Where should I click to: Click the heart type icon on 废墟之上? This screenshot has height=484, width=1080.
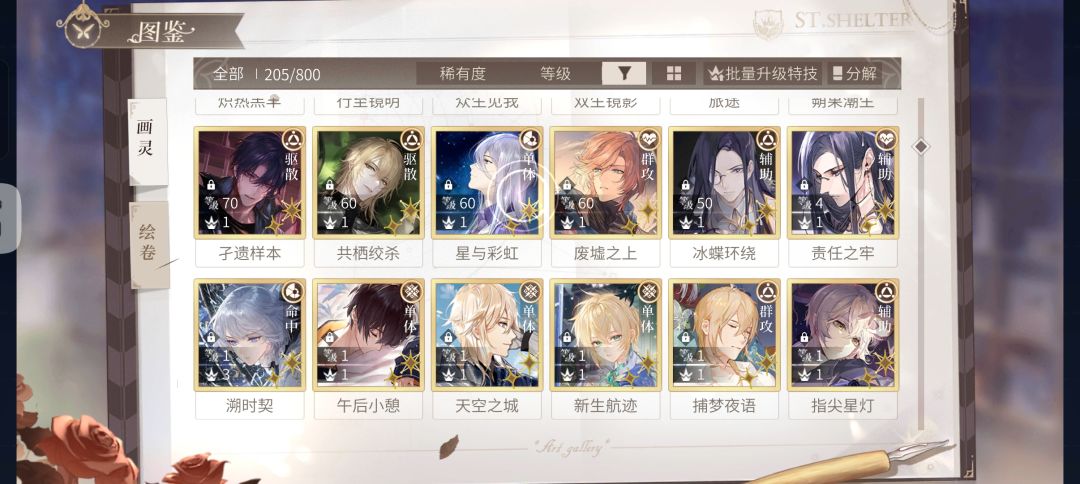click(x=647, y=140)
